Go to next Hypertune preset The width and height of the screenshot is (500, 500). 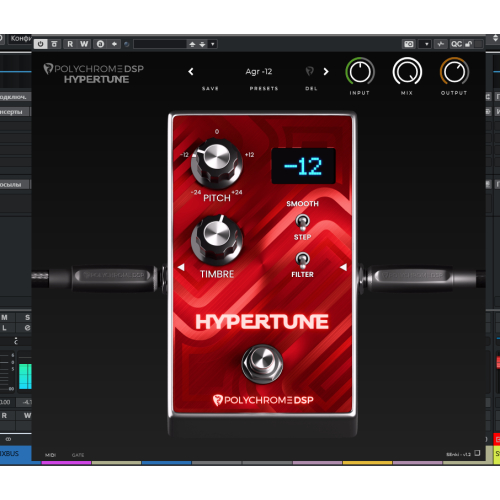pos(326,71)
